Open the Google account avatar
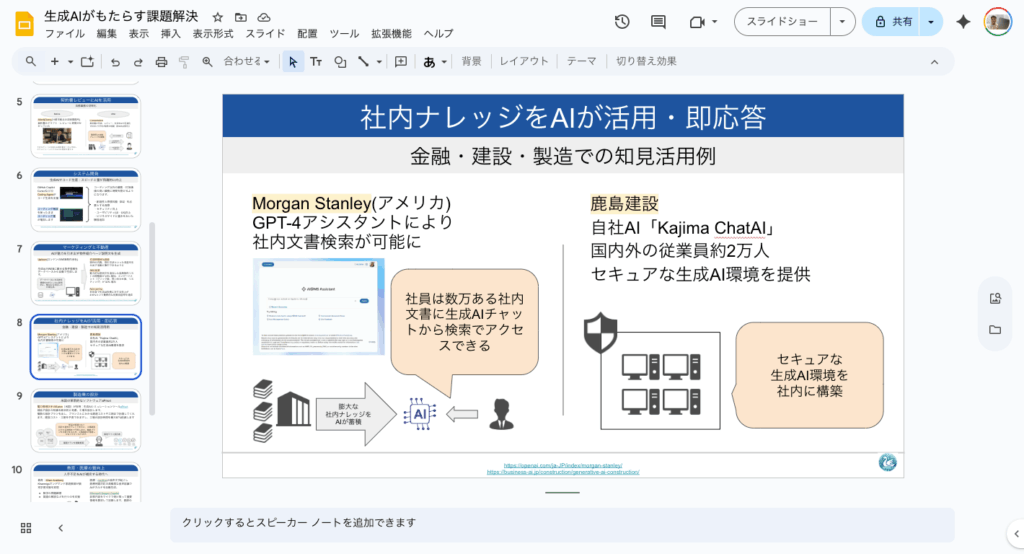This screenshot has height=554, width=1024. click(x=998, y=22)
